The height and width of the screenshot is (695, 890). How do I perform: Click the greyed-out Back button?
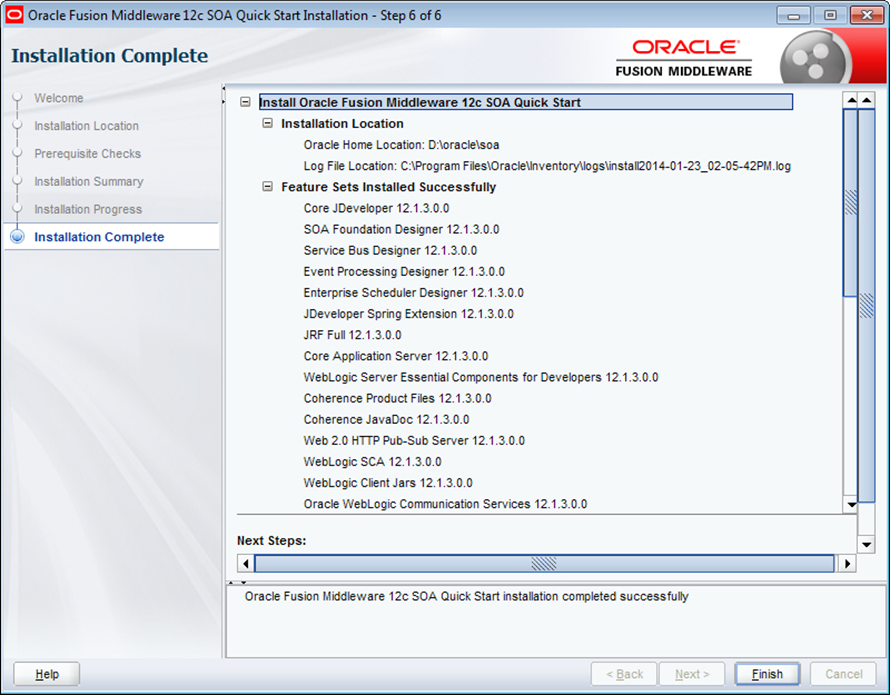coord(624,674)
